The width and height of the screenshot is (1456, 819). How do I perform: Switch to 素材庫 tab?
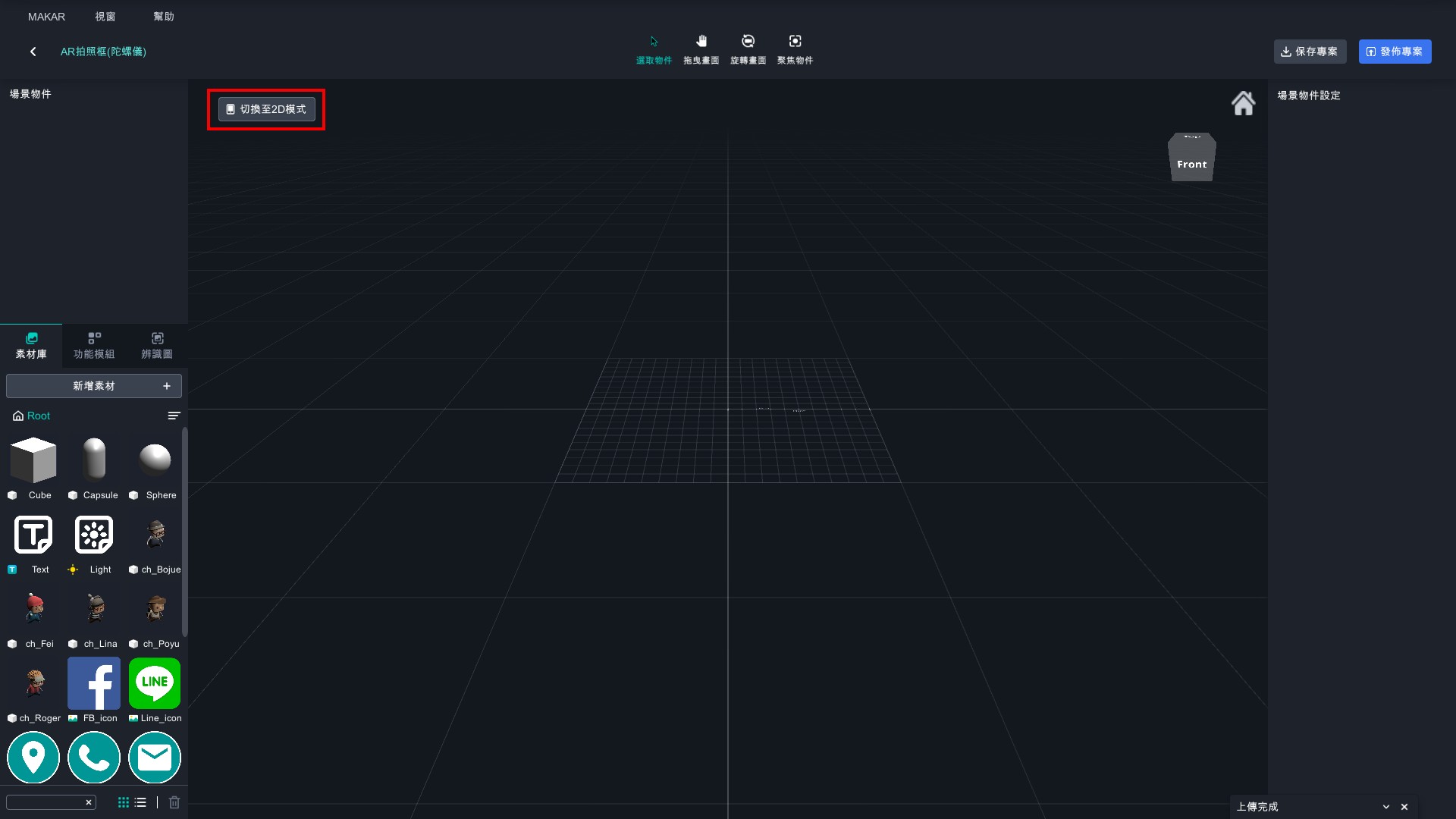(x=31, y=346)
